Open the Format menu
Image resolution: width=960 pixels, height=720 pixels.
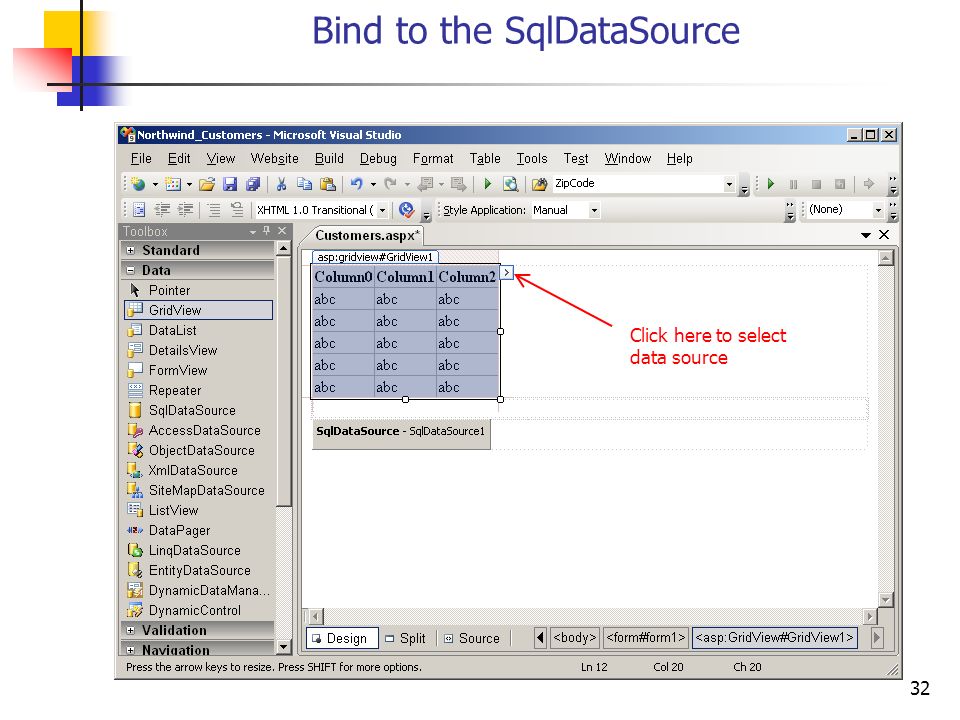[433, 159]
